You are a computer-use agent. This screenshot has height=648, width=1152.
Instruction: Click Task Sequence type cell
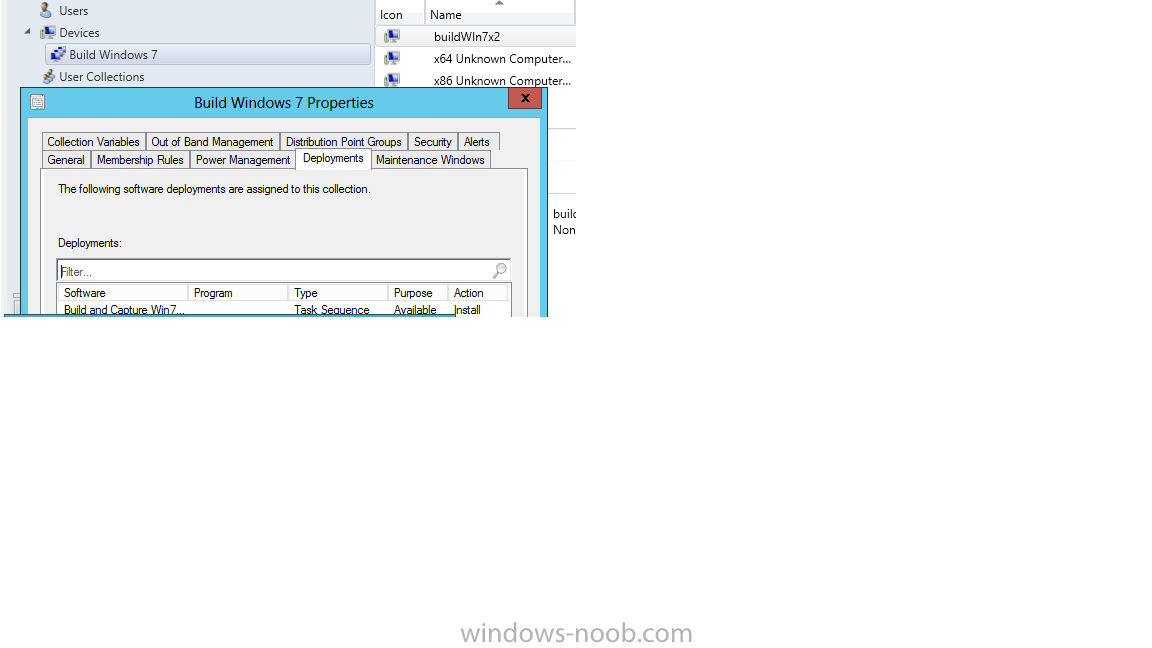[332, 309]
